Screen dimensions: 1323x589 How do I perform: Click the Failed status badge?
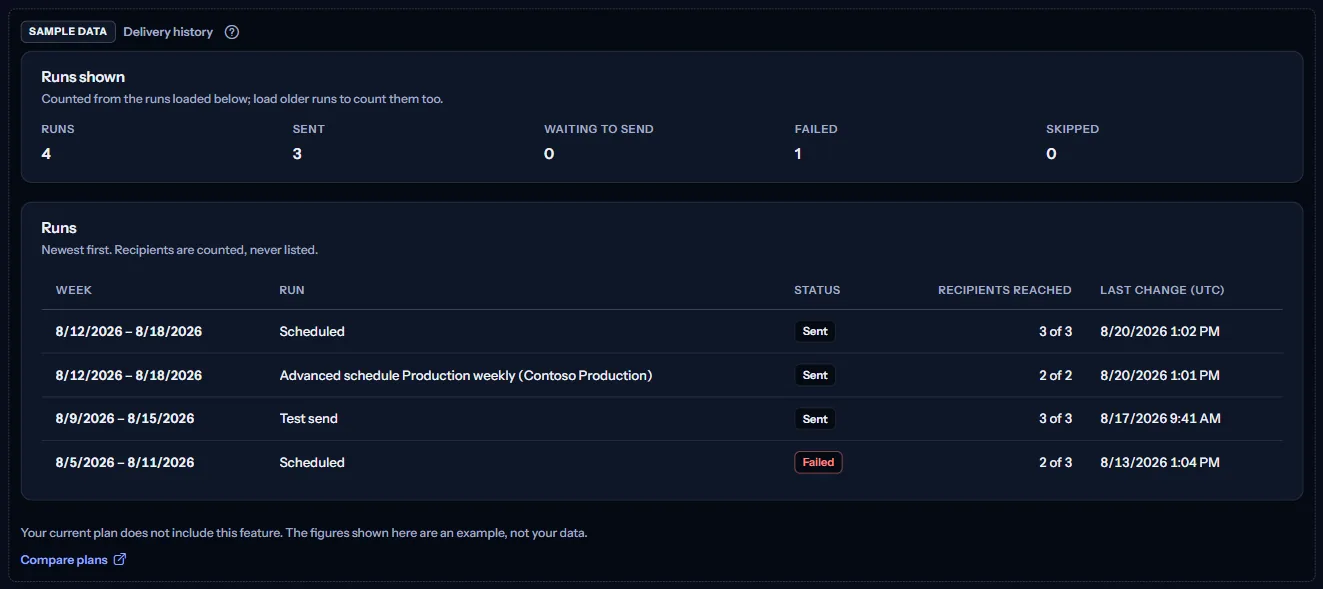tap(818, 463)
